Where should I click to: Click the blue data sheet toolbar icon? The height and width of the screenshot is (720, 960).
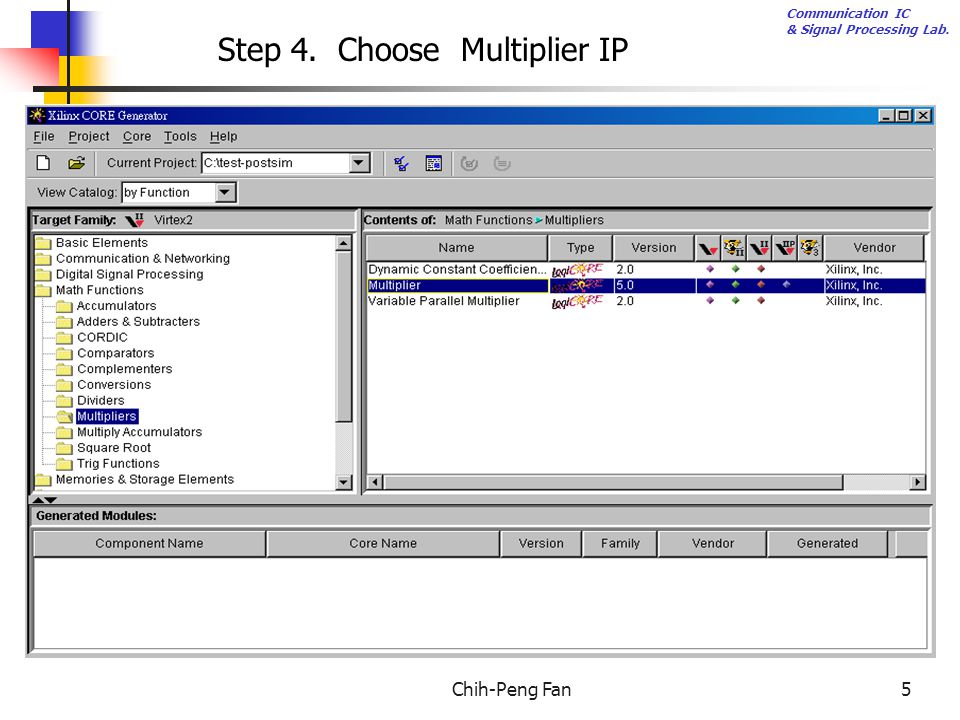[433, 163]
